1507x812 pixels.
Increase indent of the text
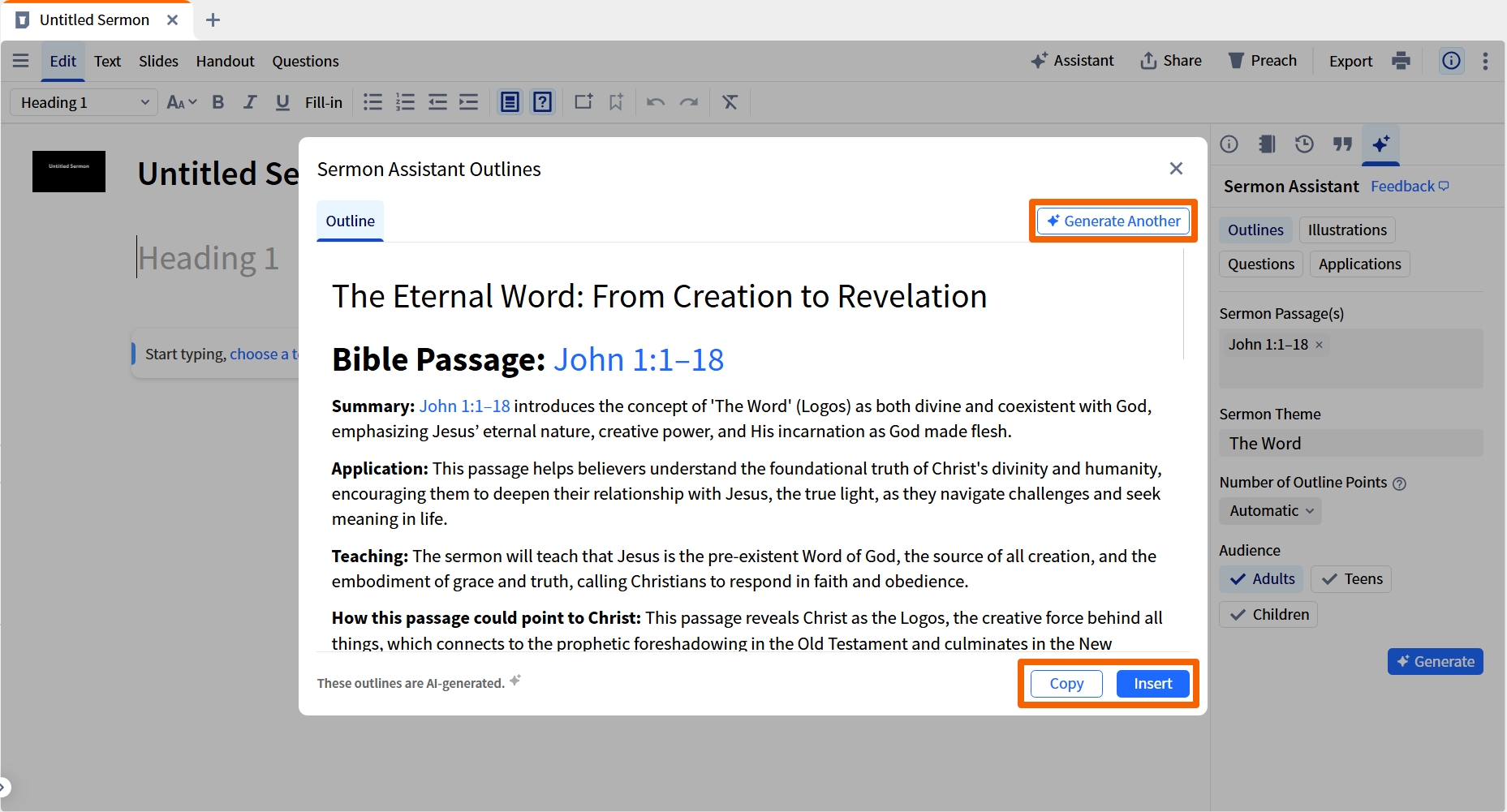469,102
